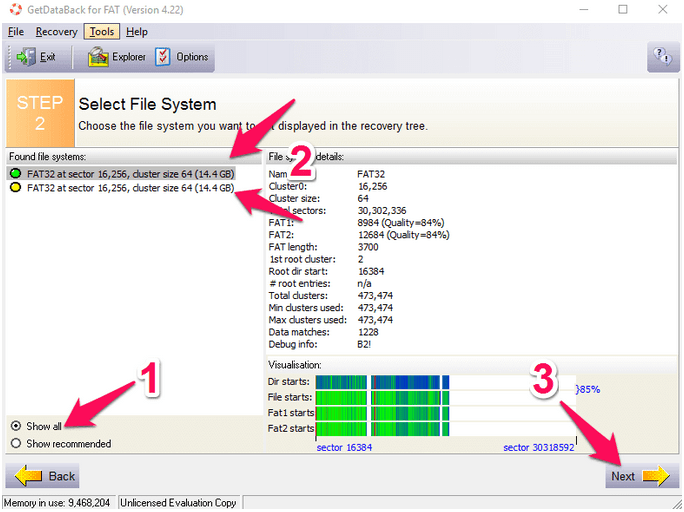The image size is (684, 512).
Task: Click the Fat1 starts visualisation bar
Action: point(382,413)
